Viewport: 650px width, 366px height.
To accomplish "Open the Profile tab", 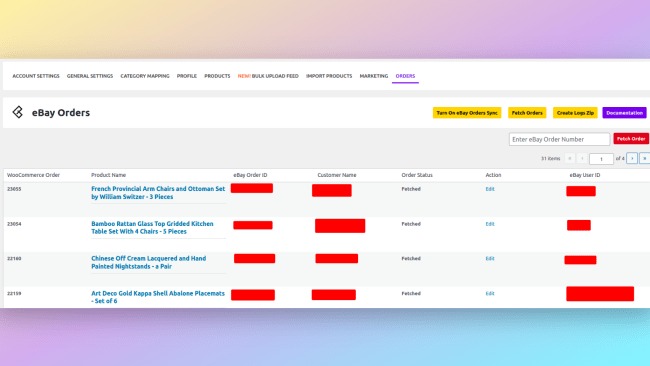I will 187,76.
